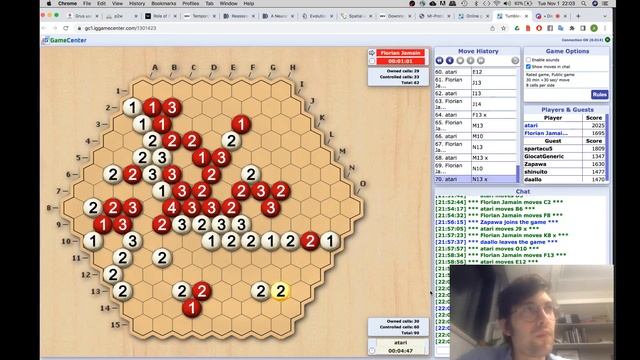Click Move History scrollbar thumb

point(518,174)
